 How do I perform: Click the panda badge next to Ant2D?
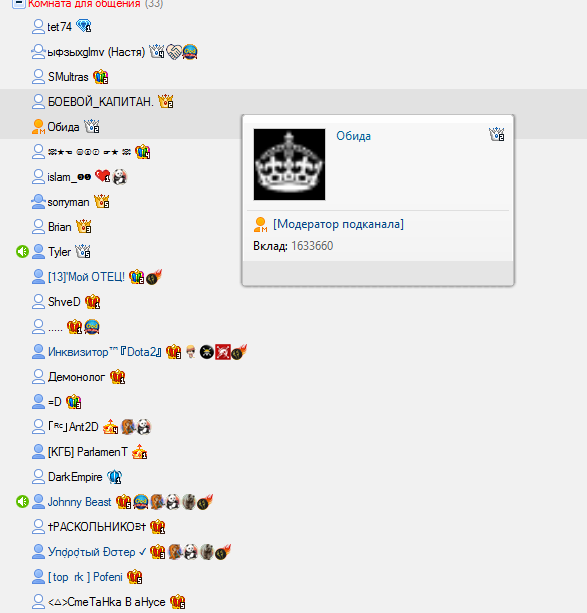[x=144, y=427]
